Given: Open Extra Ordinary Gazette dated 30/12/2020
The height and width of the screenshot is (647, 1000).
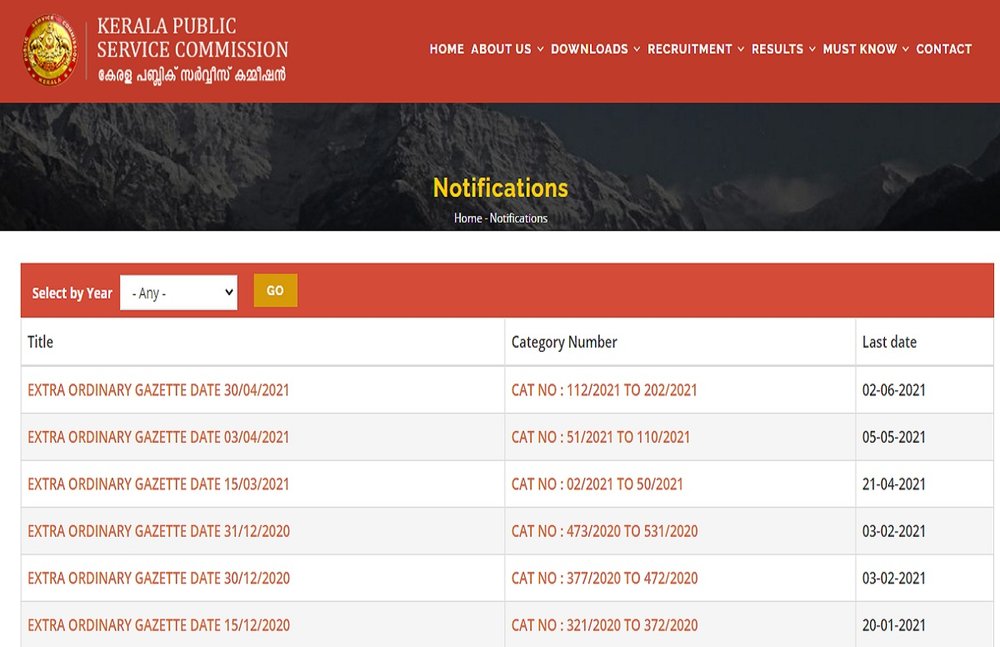Looking at the screenshot, I should pos(158,578).
